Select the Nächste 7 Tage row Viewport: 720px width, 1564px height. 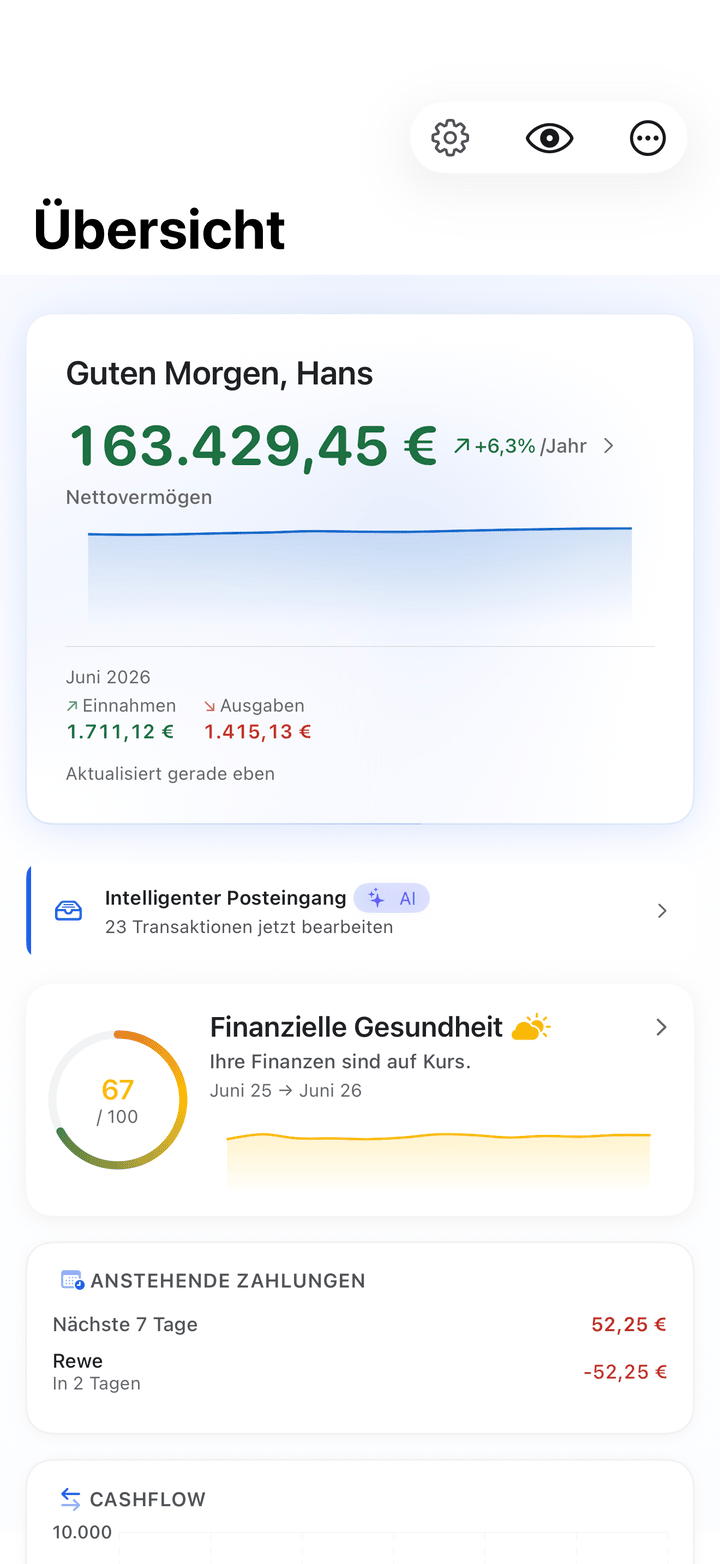[360, 1325]
